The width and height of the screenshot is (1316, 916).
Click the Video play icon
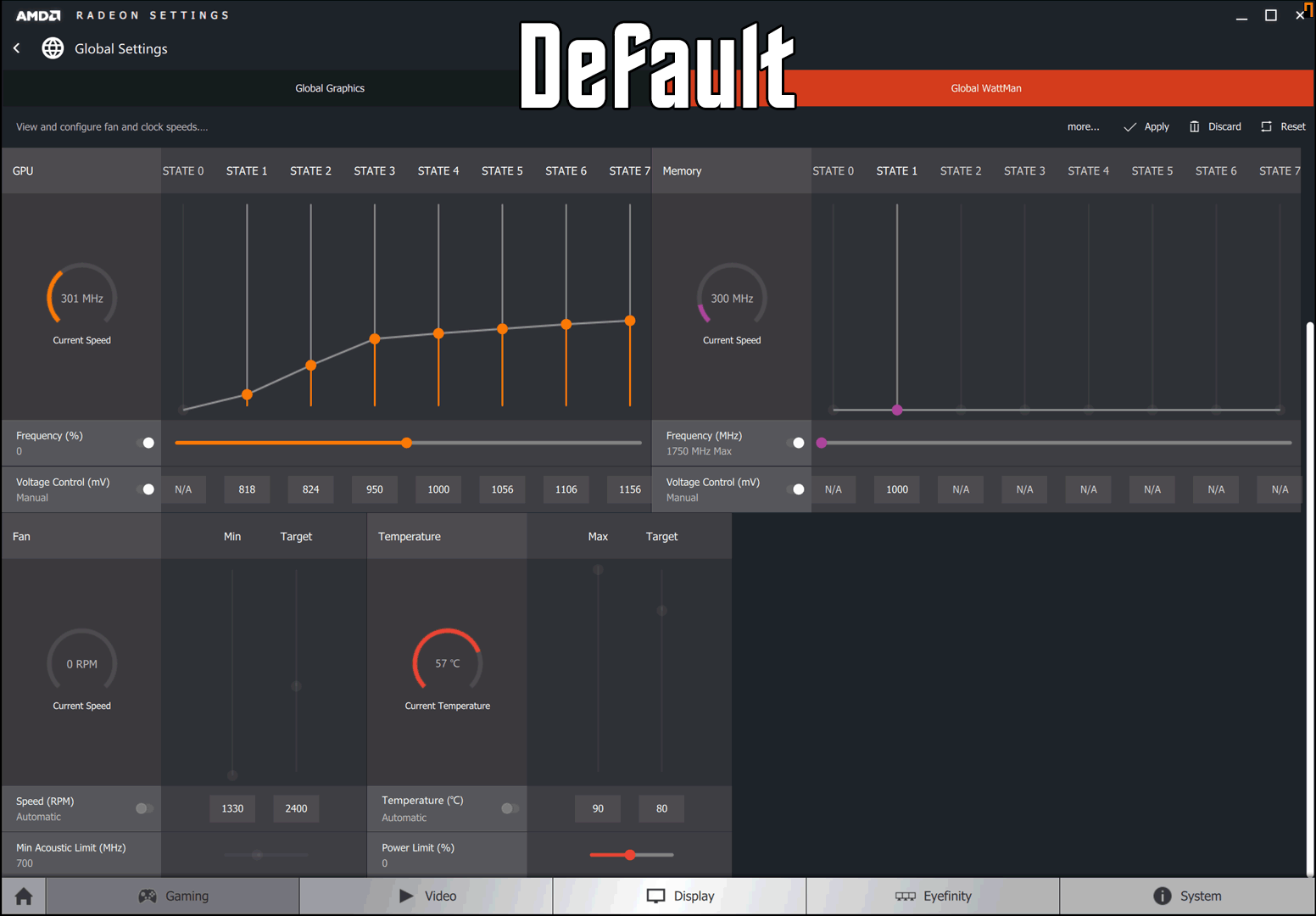click(406, 896)
